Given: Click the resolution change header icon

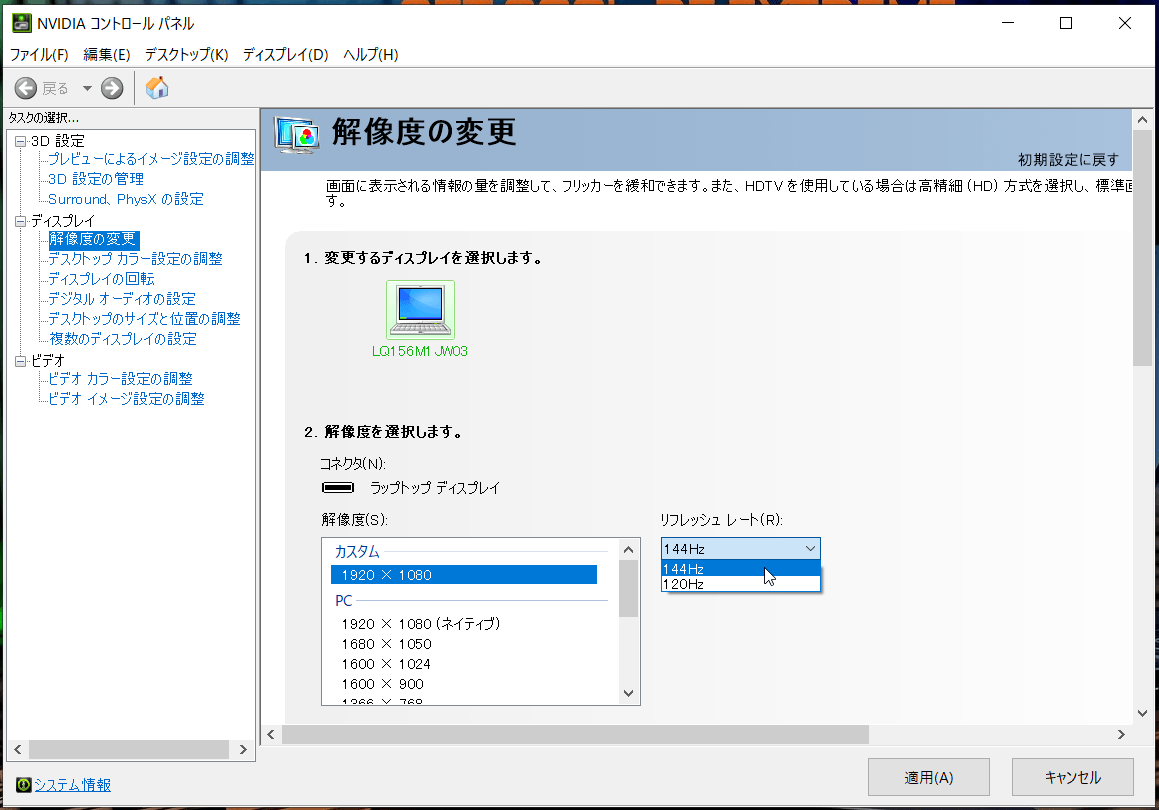Looking at the screenshot, I should (x=297, y=135).
